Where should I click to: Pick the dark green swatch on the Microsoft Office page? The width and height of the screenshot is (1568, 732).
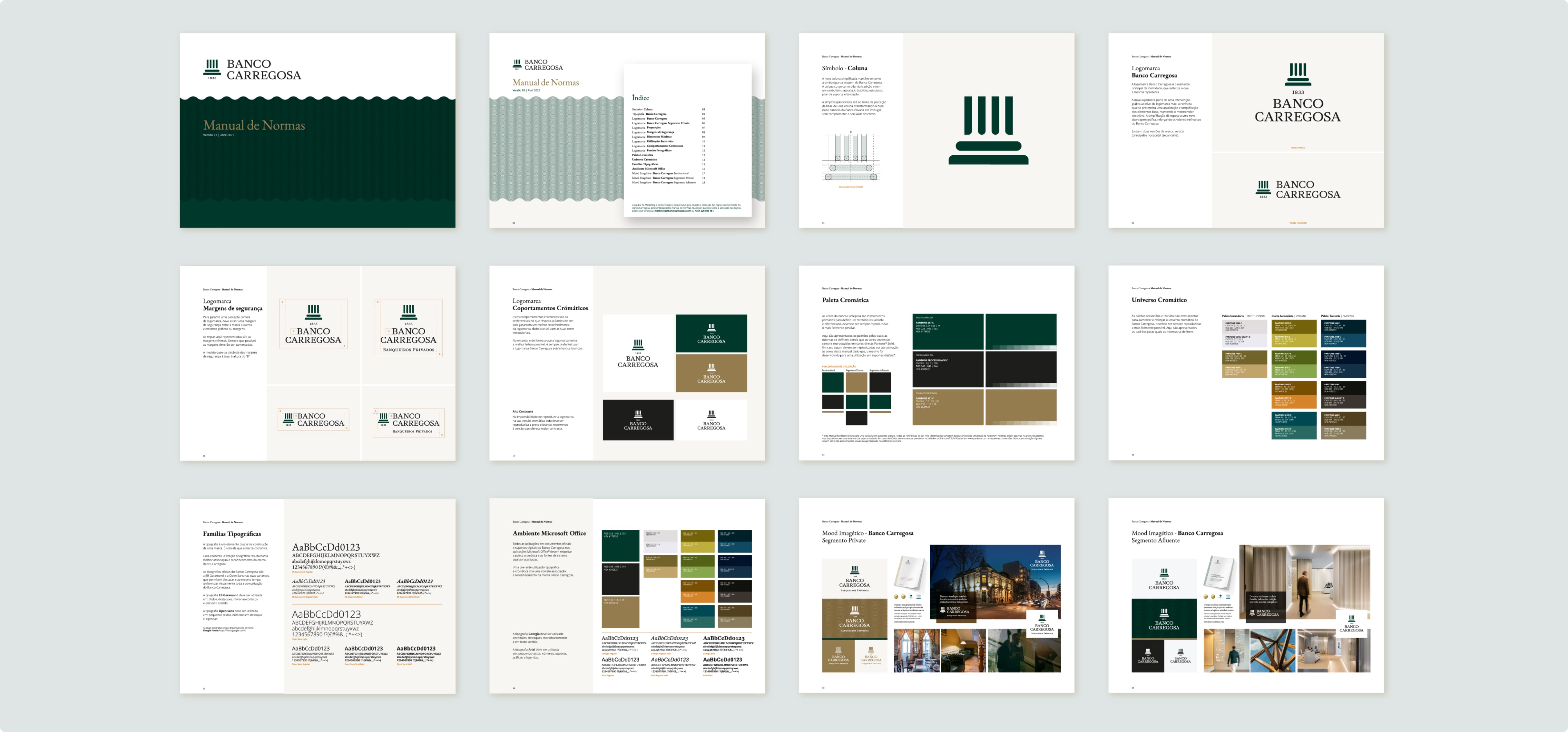(620, 545)
